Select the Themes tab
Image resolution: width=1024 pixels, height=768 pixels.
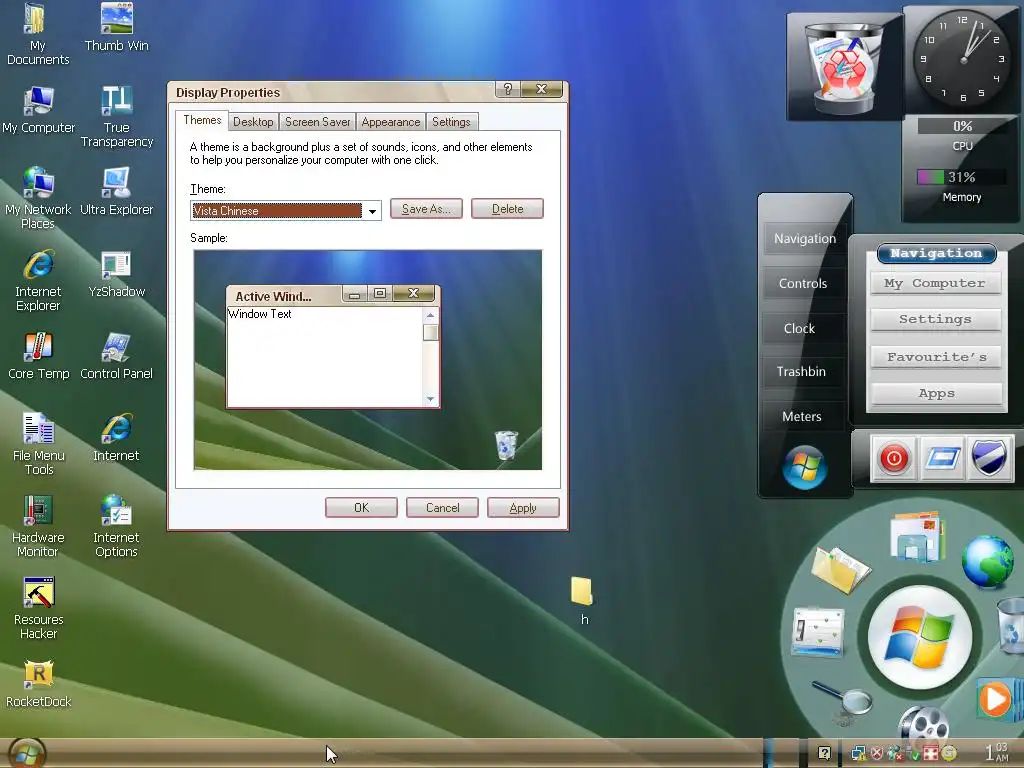tap(202, 120)
